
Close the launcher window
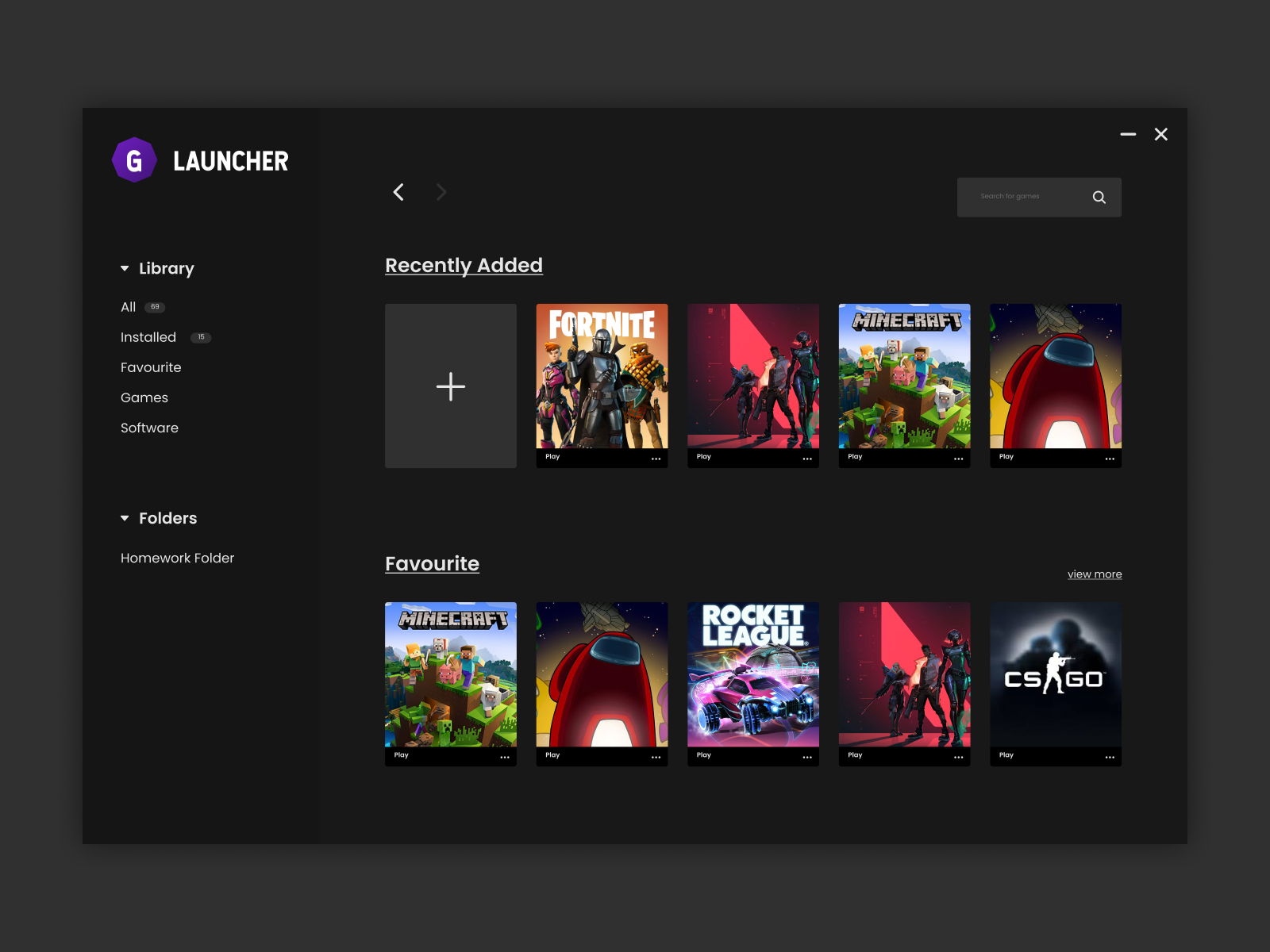(1161, 135)
